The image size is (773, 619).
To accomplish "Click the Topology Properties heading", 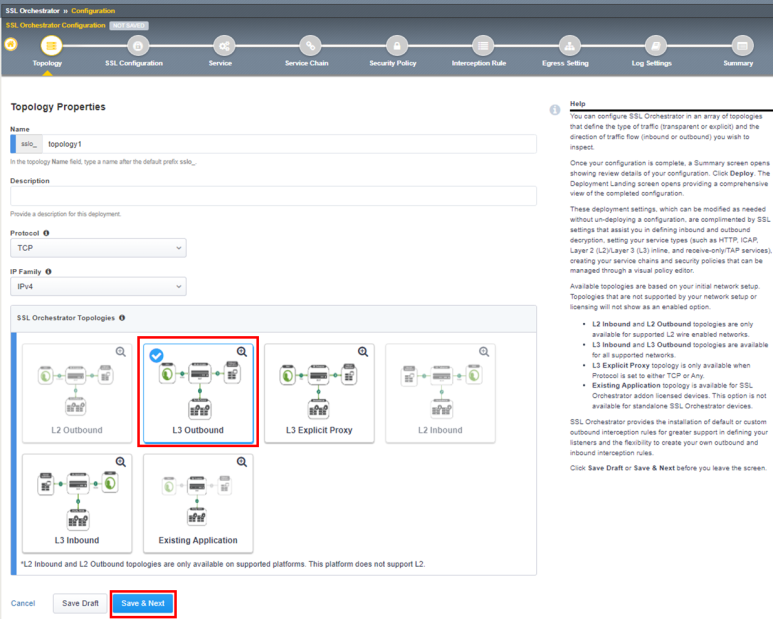I will point(58,107).
